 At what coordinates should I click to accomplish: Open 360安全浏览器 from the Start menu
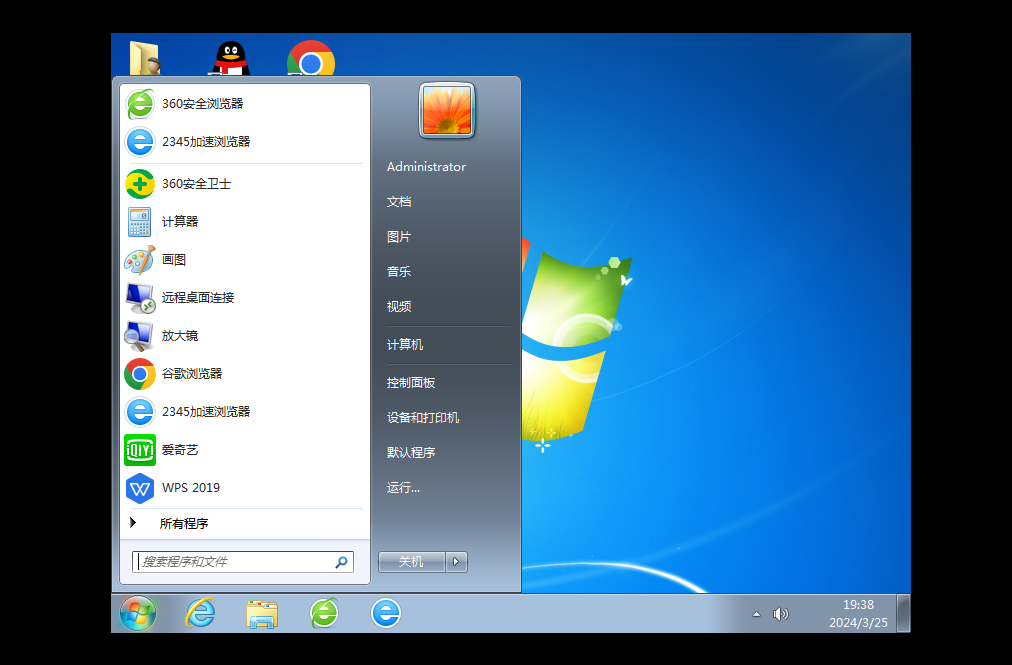(245, 104)
